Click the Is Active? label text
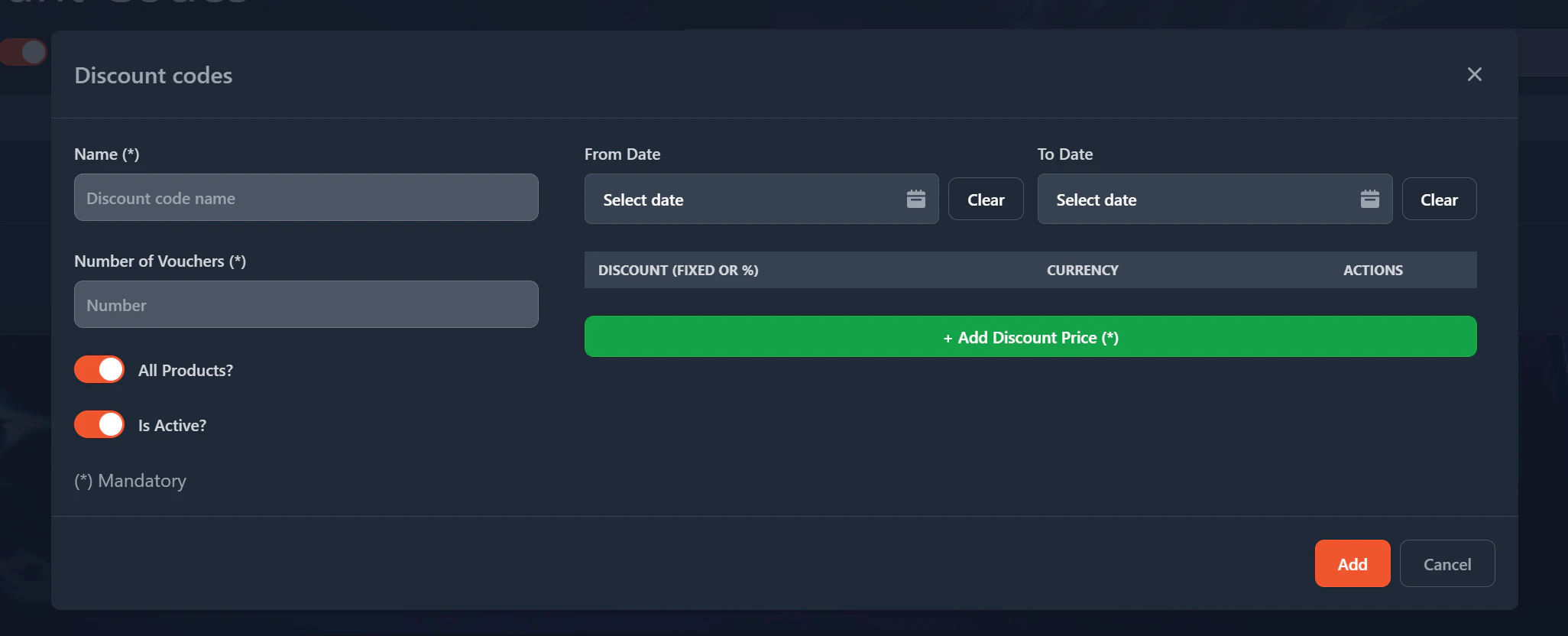This screenshot has height=636, width=1568. click(x=172, y=425)
